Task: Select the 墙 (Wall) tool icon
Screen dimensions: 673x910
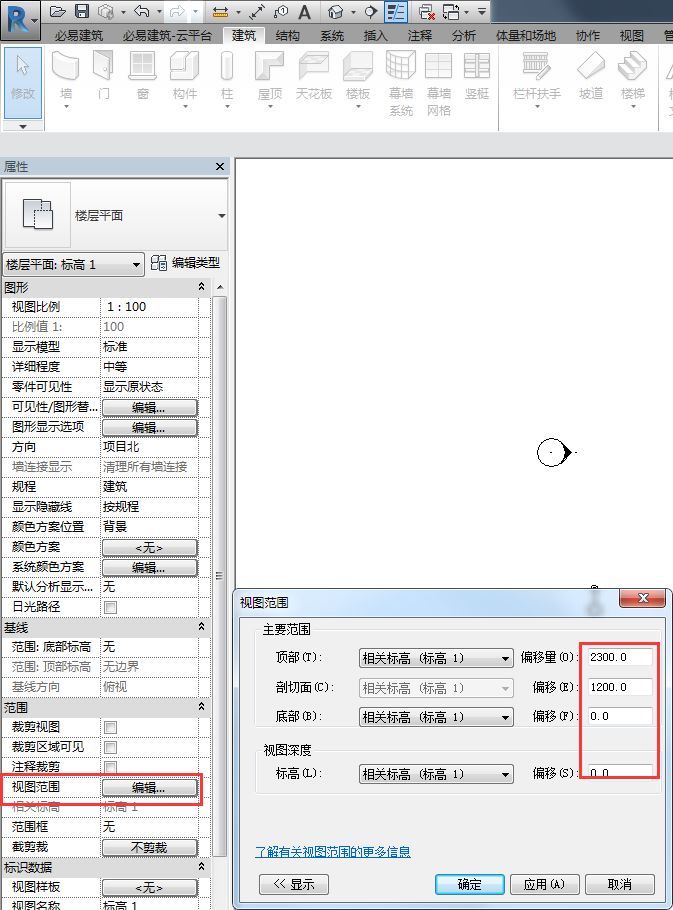Action: click(x=66, y=68)
